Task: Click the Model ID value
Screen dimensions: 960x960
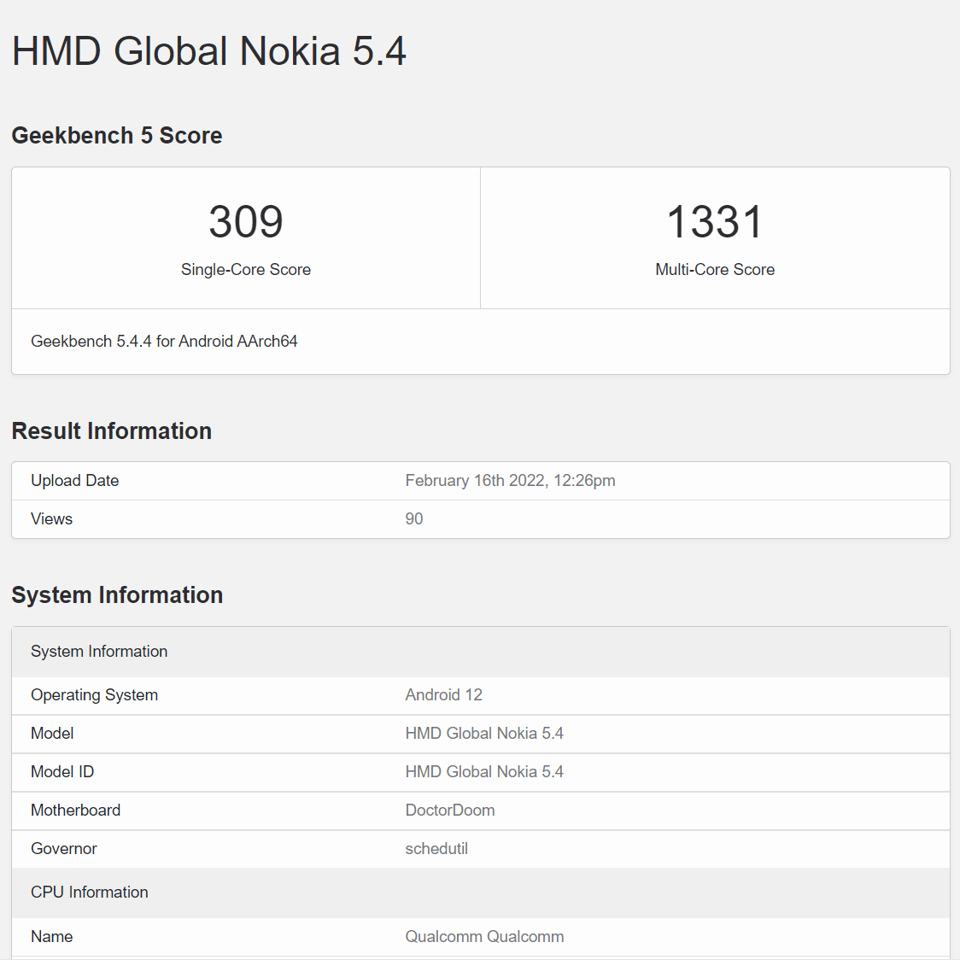Action: [x=484, y=771]
